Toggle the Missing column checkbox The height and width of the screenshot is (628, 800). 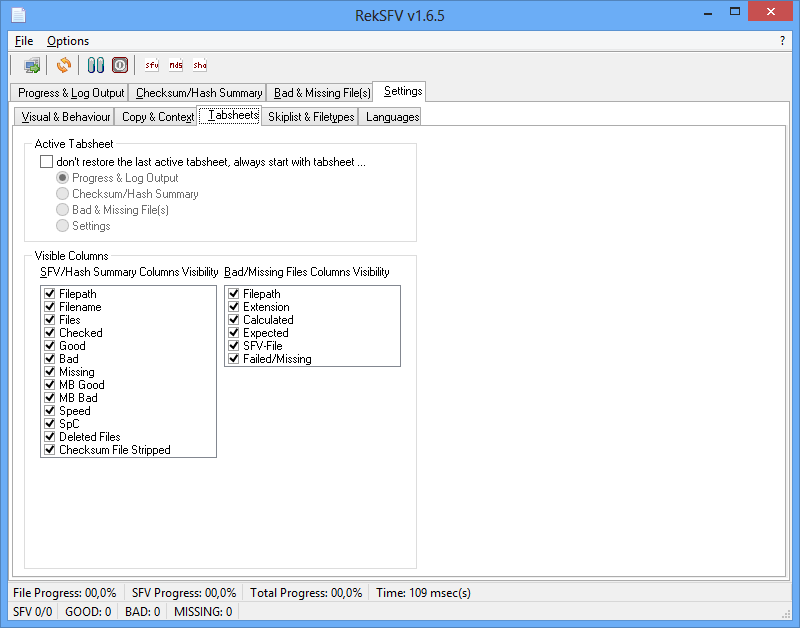(x=49, y=371)
